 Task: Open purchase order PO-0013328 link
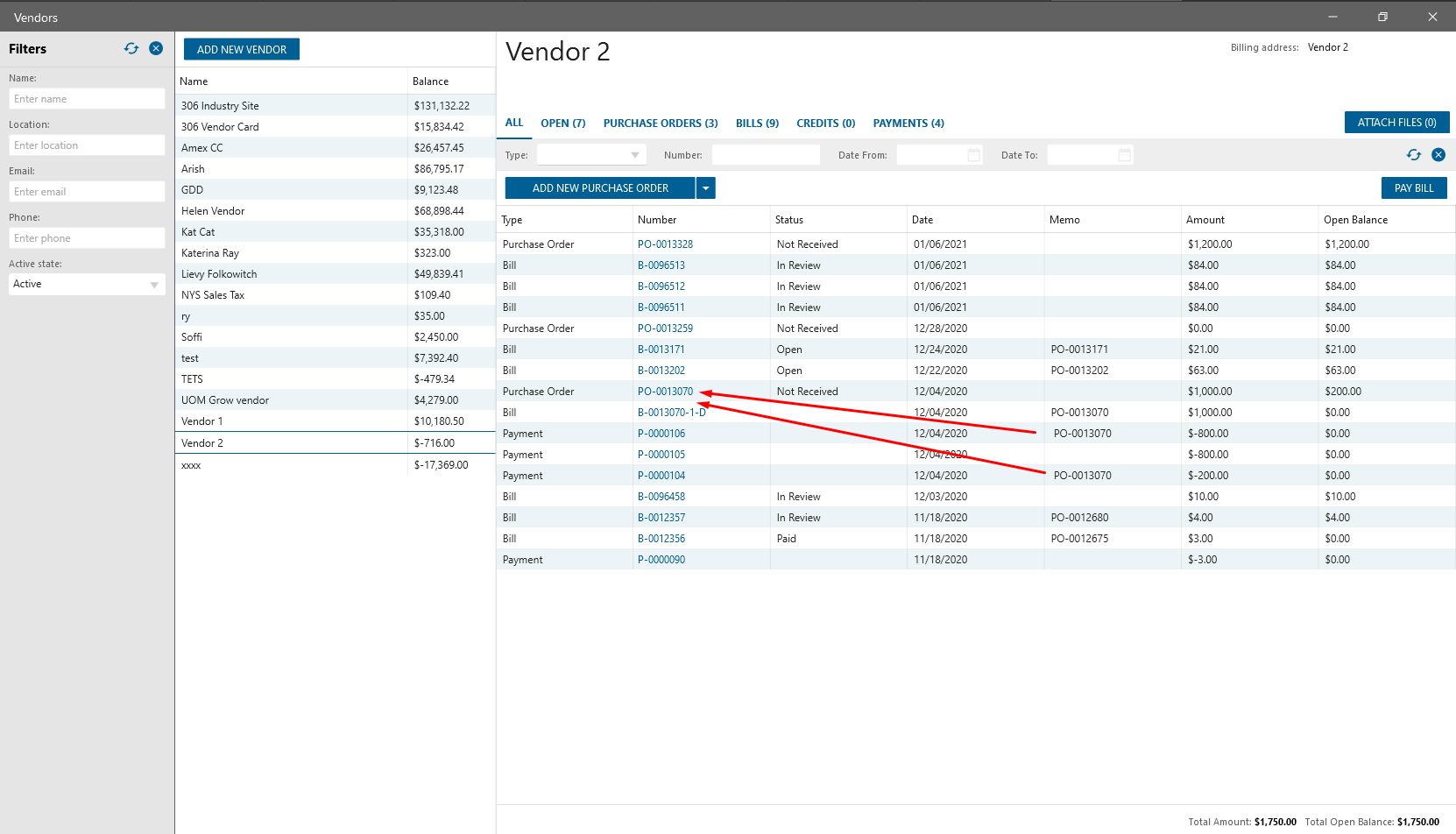pyautogui.click(x=665, y=244)
